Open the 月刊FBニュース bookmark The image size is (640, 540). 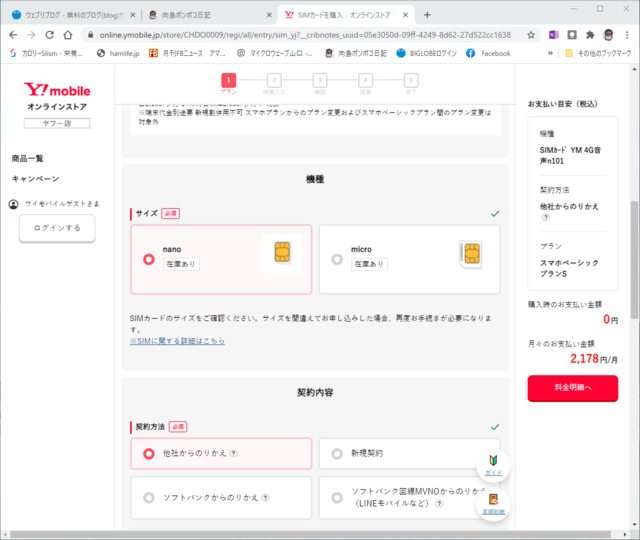coord(187,53)
